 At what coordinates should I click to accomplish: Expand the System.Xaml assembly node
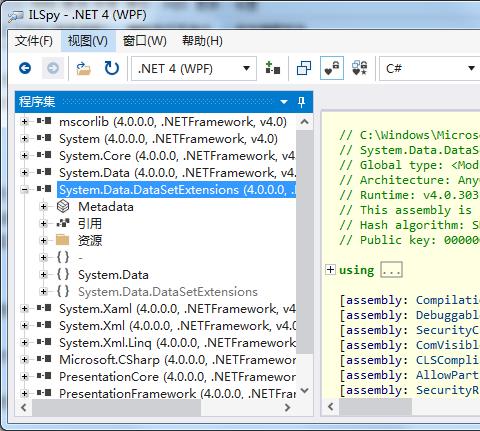coord(24,309)
